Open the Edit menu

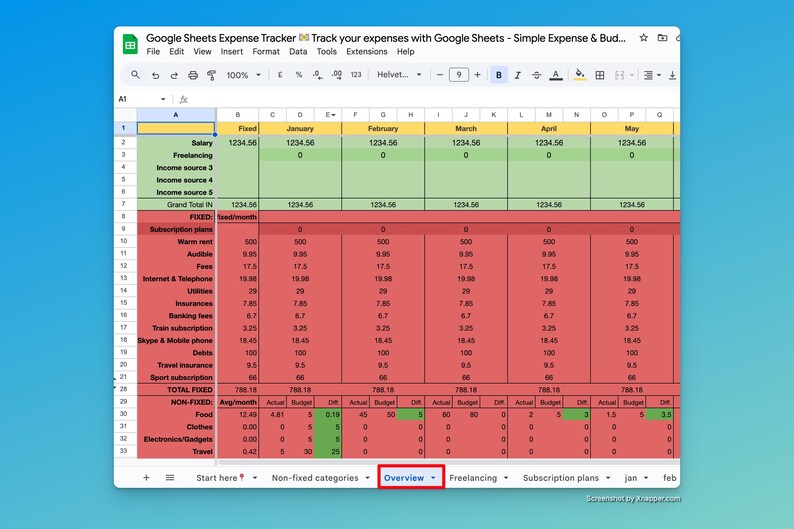coord(176,52)
